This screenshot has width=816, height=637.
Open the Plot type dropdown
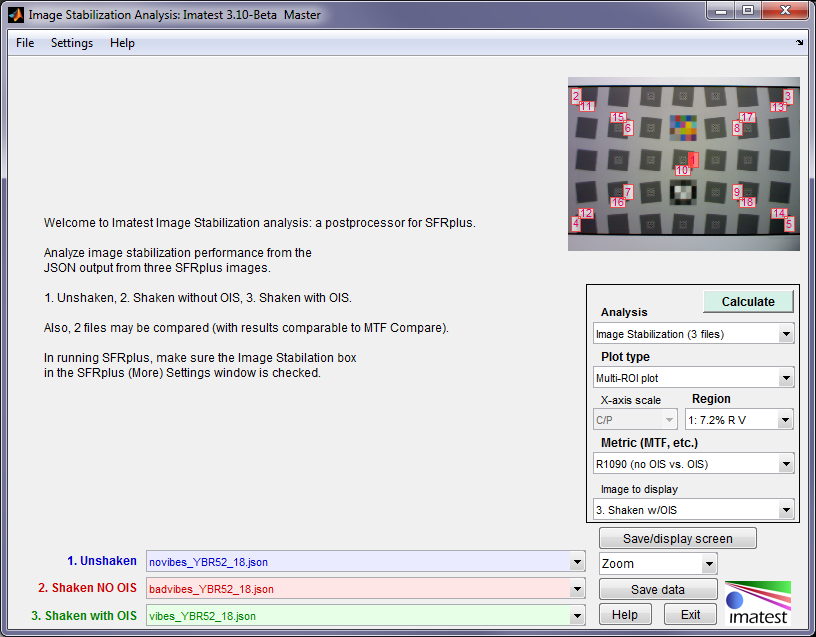[693, 378]
